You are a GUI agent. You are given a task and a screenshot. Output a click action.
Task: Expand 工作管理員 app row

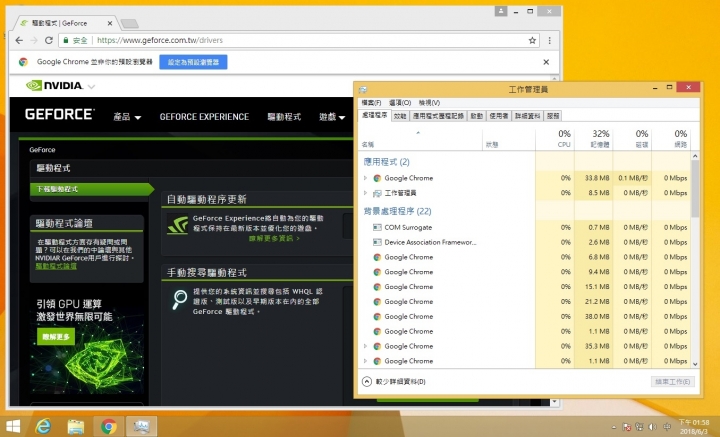366,193
